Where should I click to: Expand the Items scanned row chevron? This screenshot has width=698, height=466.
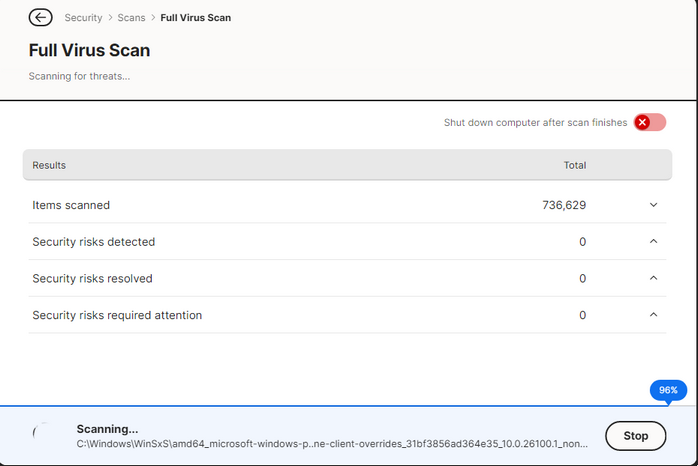[653, 205]
